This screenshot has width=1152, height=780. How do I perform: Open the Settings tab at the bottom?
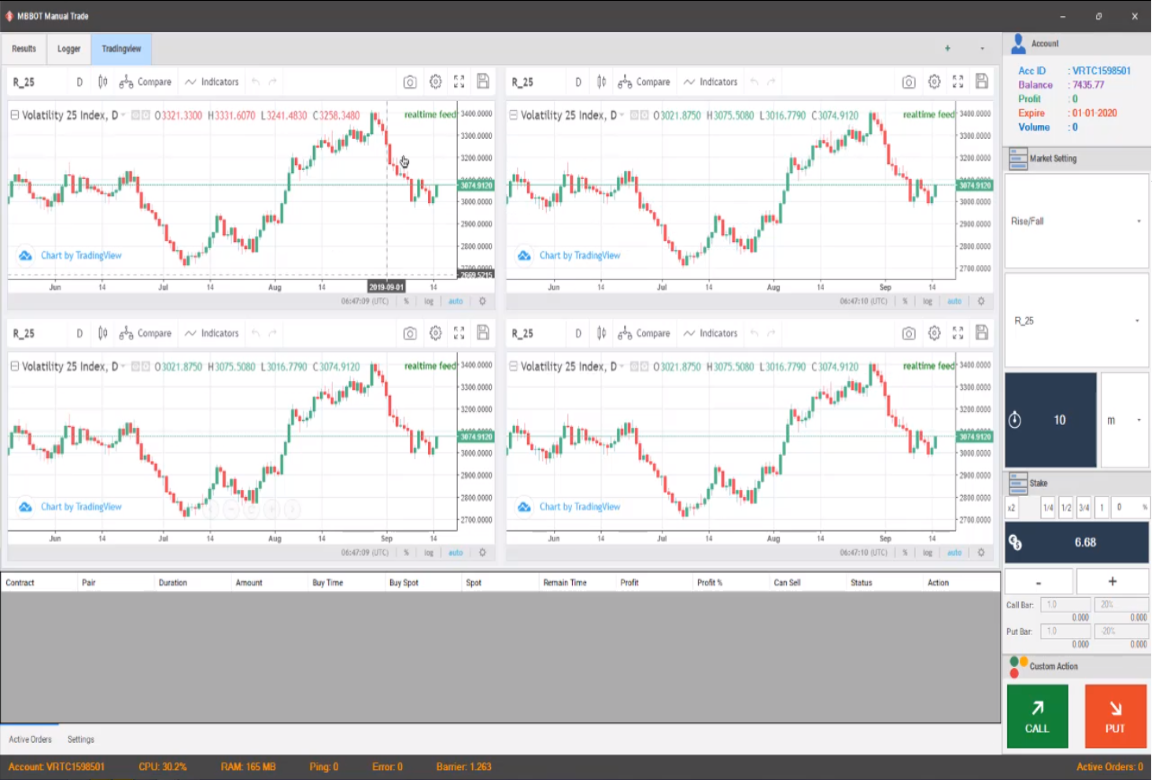tap(81, 739)
